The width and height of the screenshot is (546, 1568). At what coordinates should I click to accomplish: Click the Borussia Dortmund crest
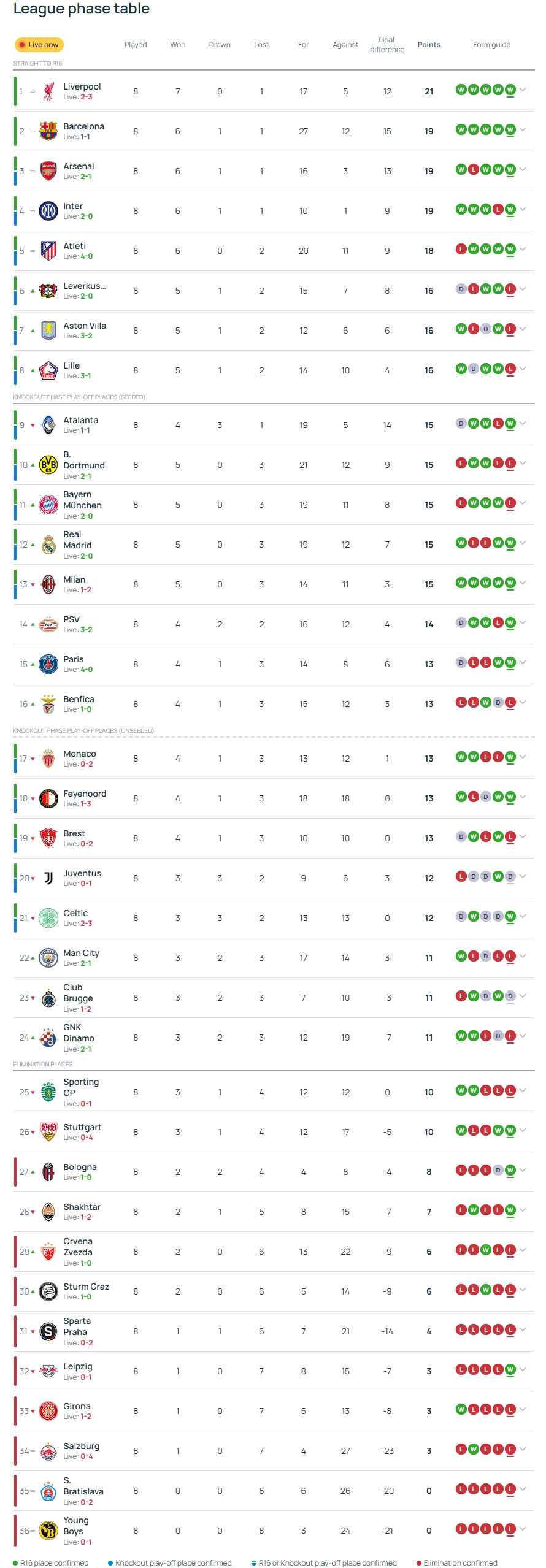pos(48,465)
